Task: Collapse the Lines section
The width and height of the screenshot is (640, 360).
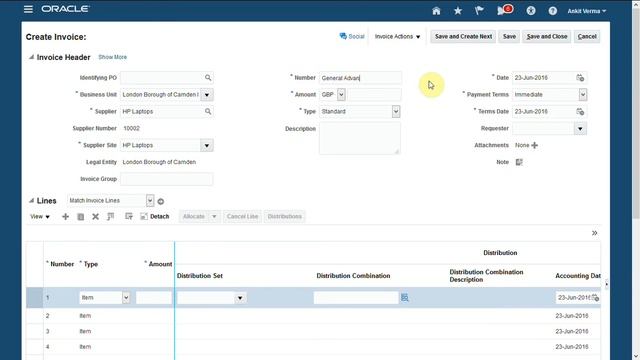Action: click(31, 200)
